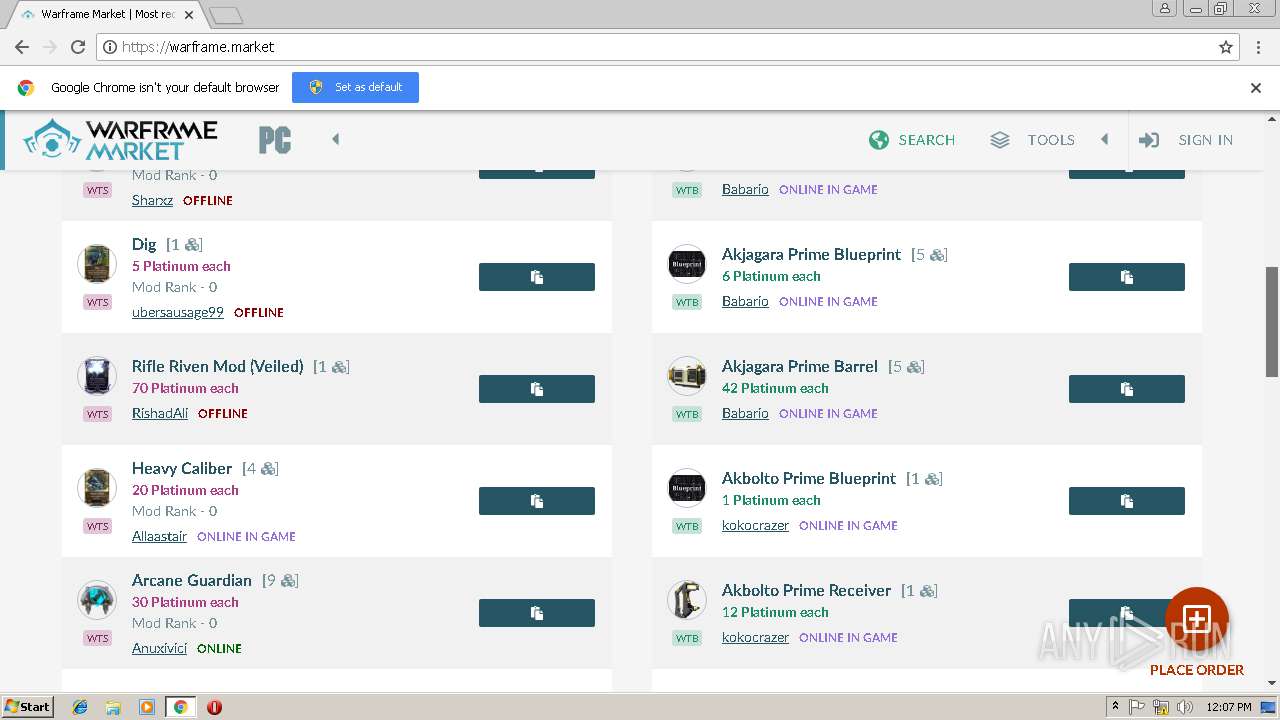Open user Anuxivici profile
Viewport: 1280px width, 720px height.
pos(159,648)
